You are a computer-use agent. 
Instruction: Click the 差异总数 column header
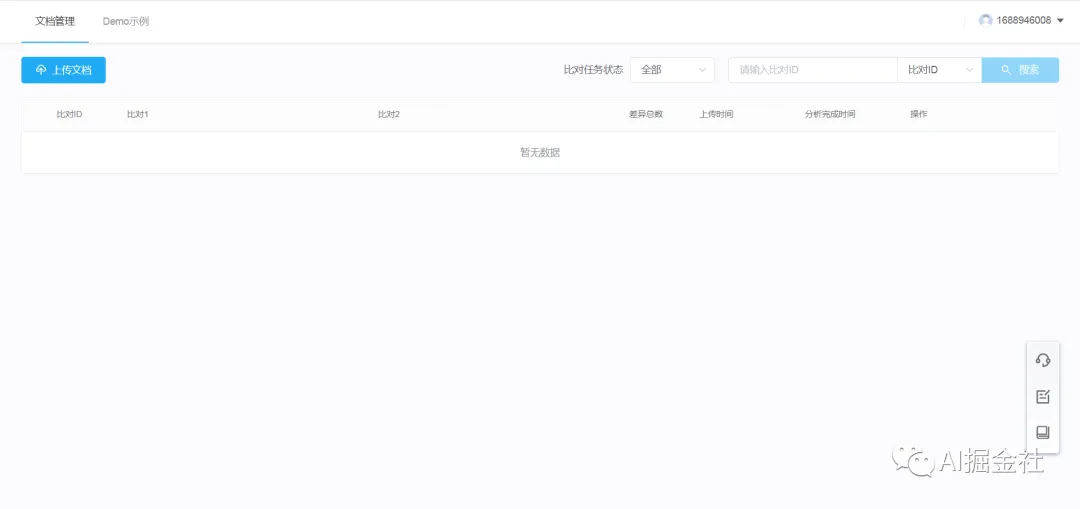[x=646, y=114]
